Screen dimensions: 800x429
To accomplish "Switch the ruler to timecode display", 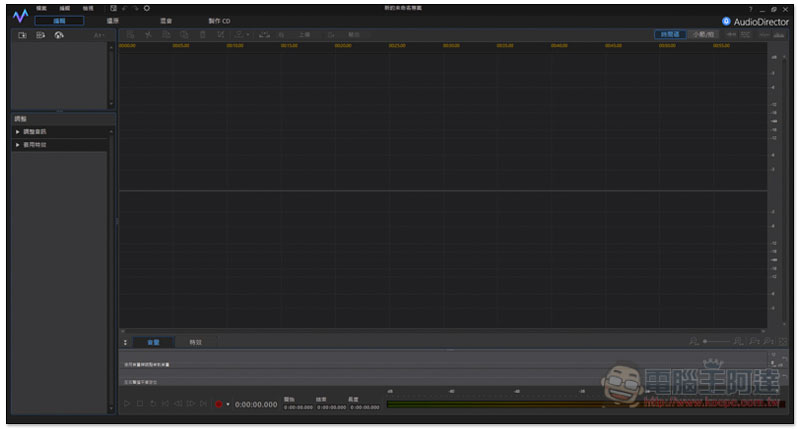I will click(x=670, y=35).
